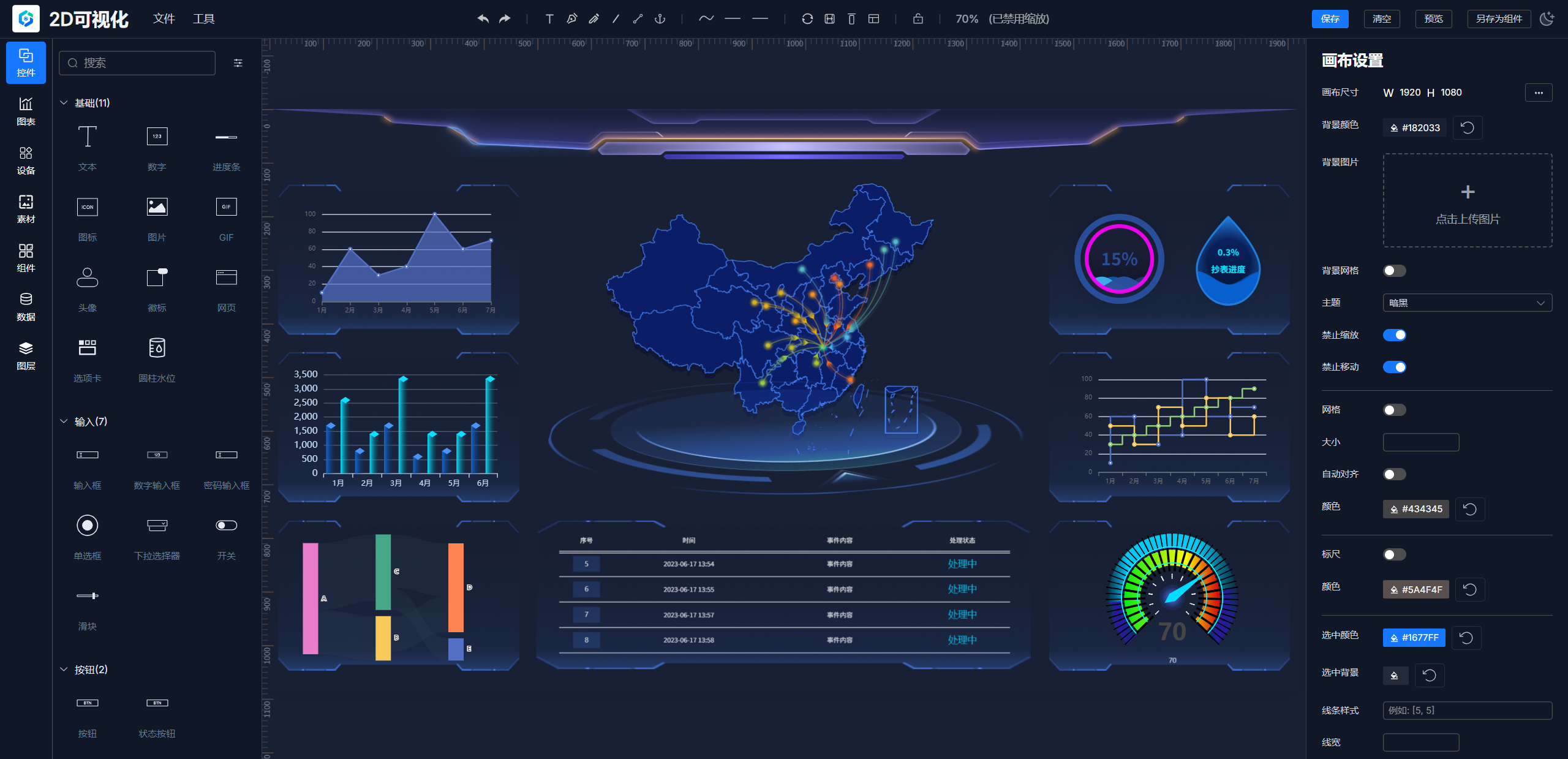This screenshot has width=1568, height=759.
Task: Switch to the 数据 sidebar tab
Action: (x=26, y=307)
